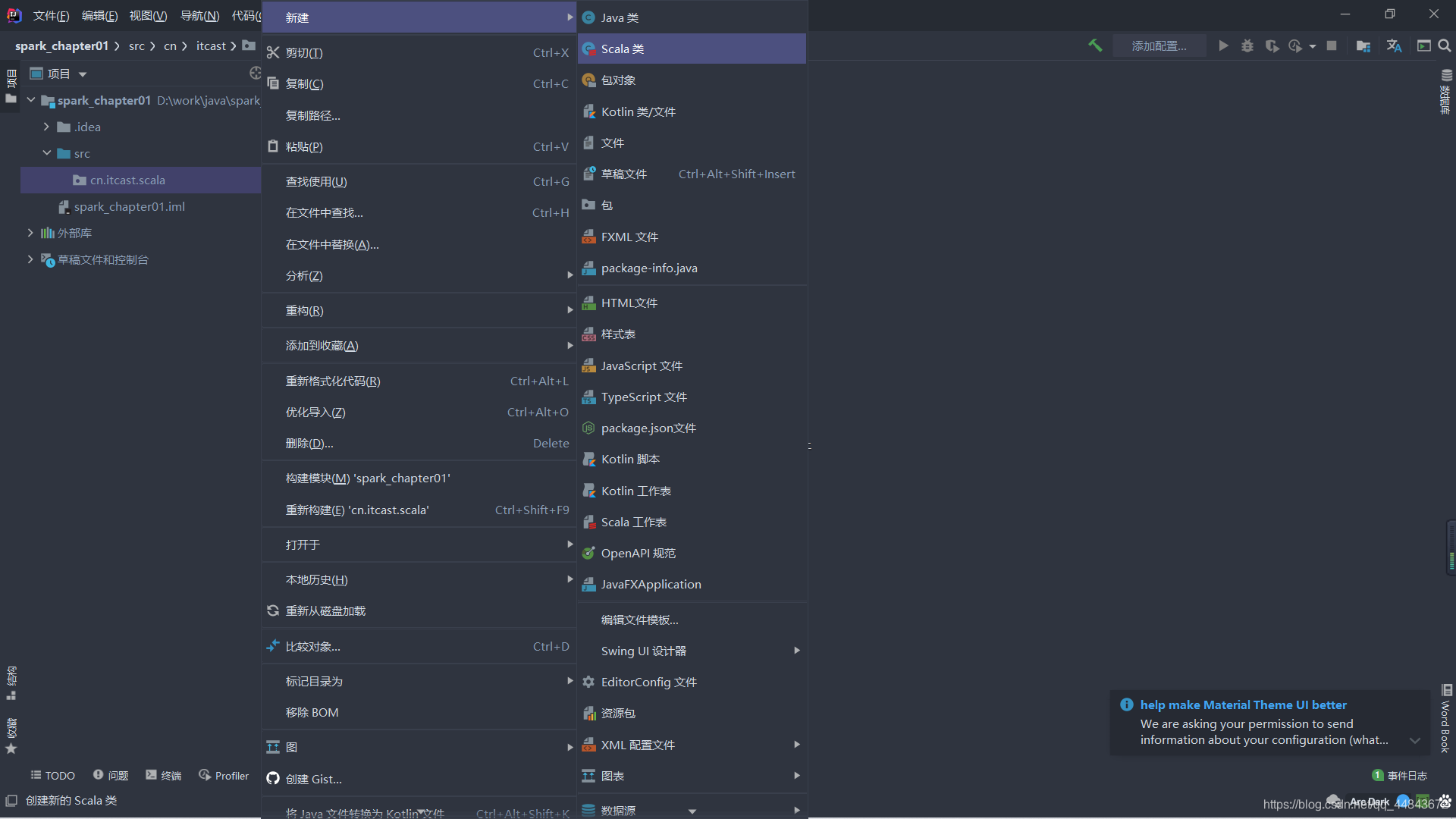Screen dimensions: 1456x819
Task: Click spark_chapter01 in the breadcrumb
Action: [61, 45]
